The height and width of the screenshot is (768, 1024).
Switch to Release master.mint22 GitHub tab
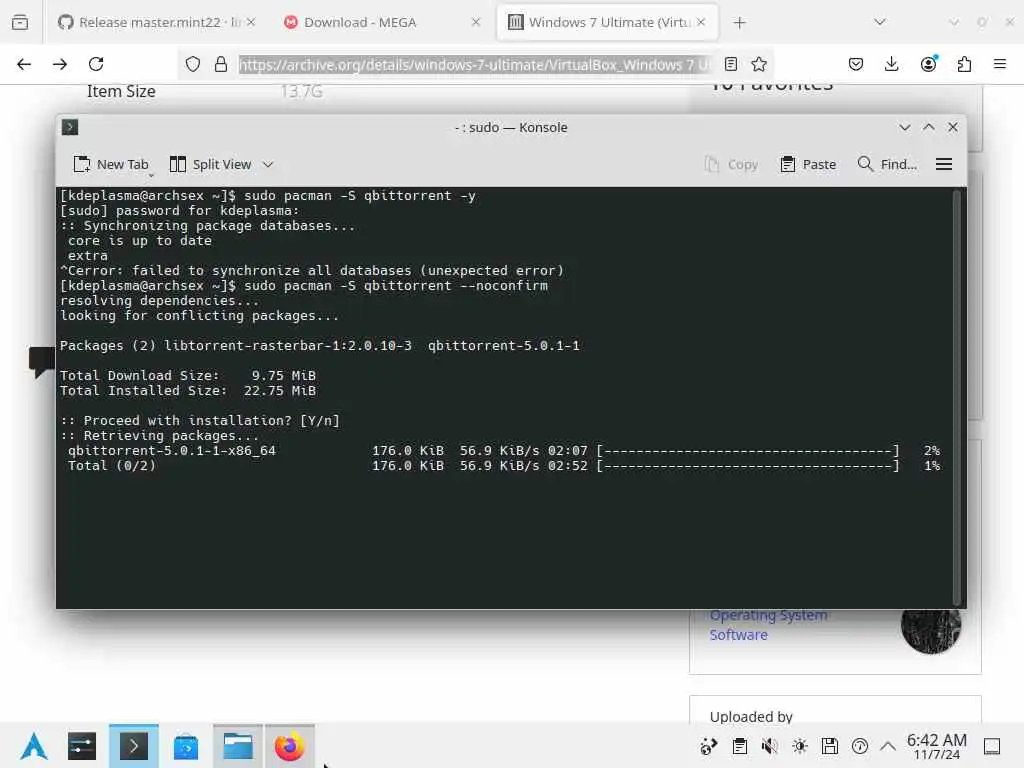[150, 22]
